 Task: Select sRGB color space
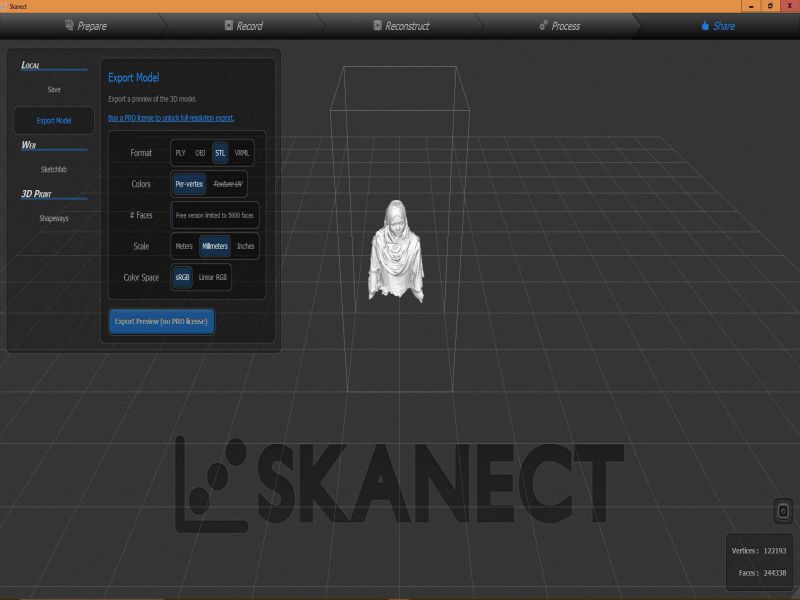182,278
